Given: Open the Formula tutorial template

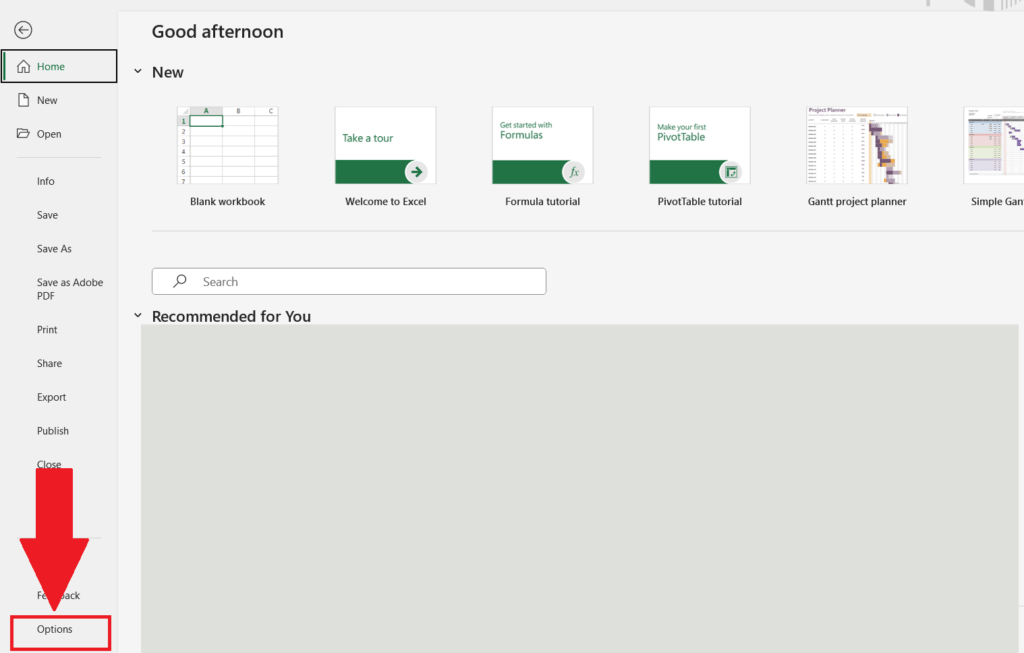Looking at the screenshot, I should 542,145.
